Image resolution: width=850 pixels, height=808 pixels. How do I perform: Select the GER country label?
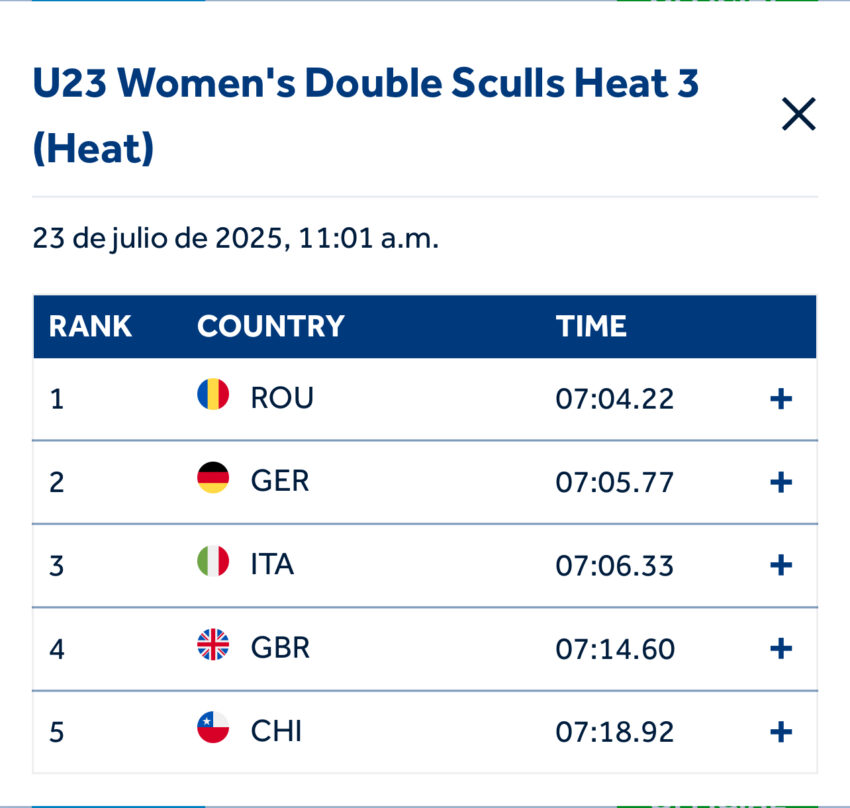280,481
